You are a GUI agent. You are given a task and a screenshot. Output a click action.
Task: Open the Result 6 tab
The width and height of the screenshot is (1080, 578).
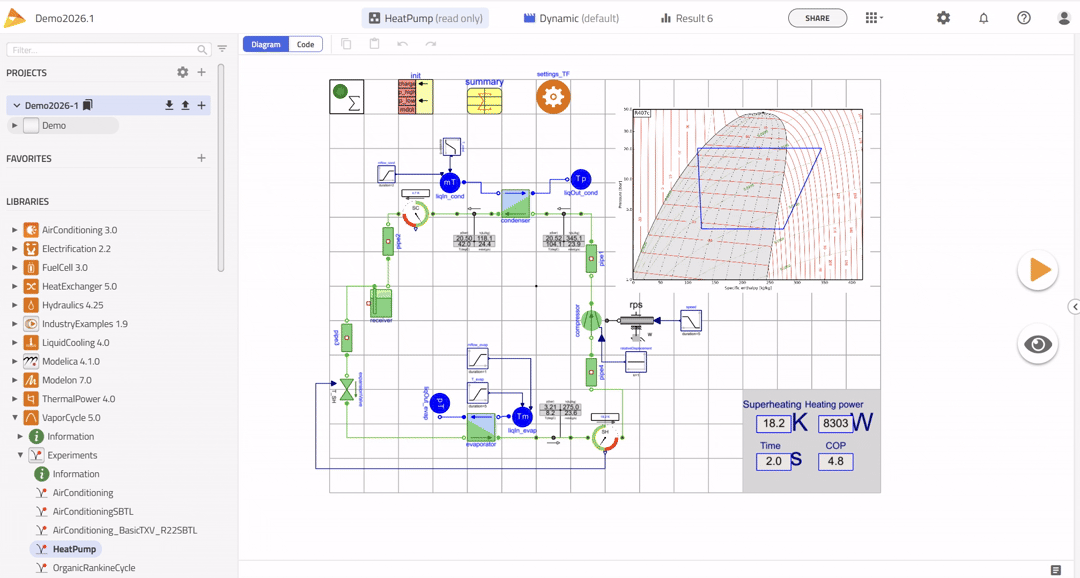[687, 18]
